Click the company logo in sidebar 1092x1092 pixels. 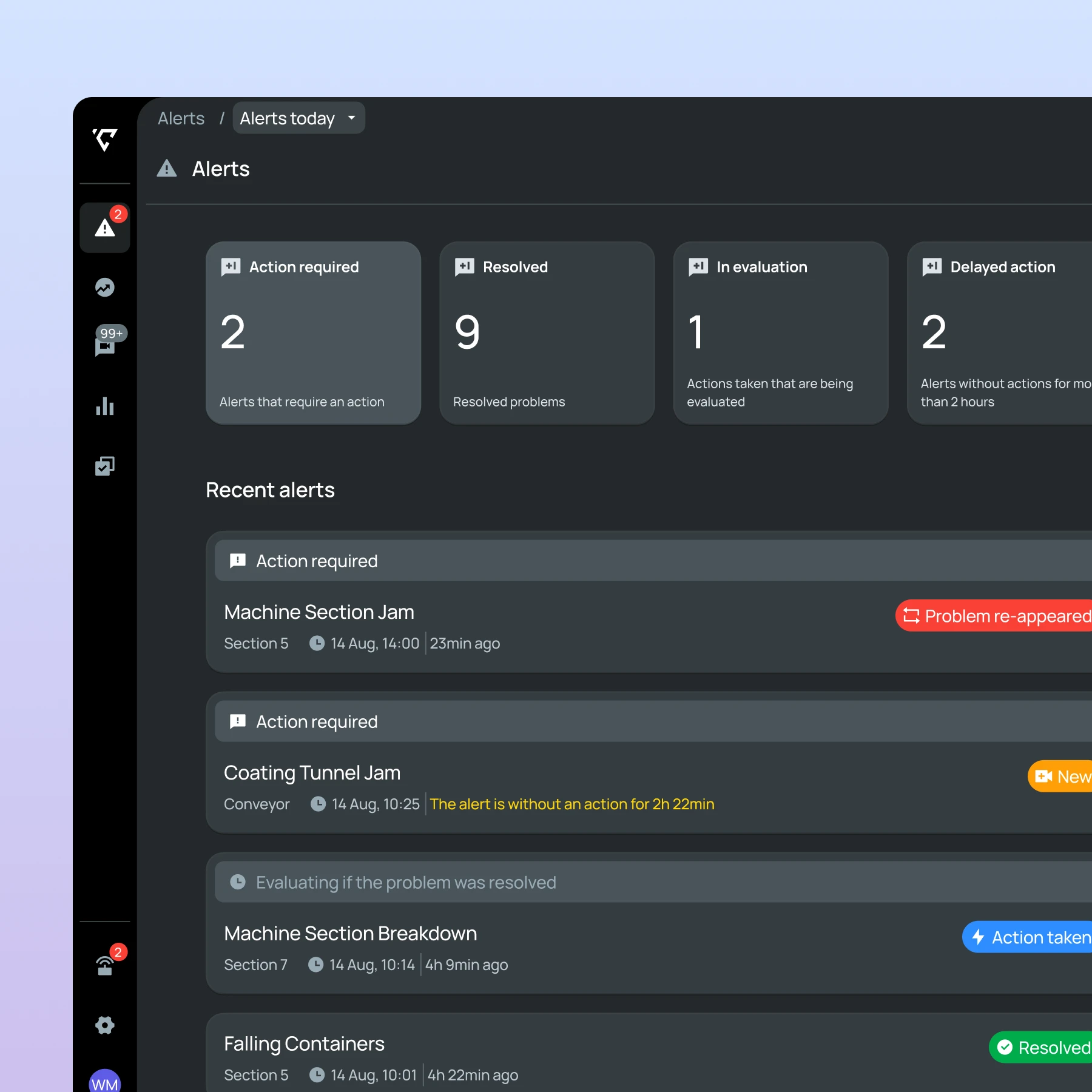tap(104, 140)
